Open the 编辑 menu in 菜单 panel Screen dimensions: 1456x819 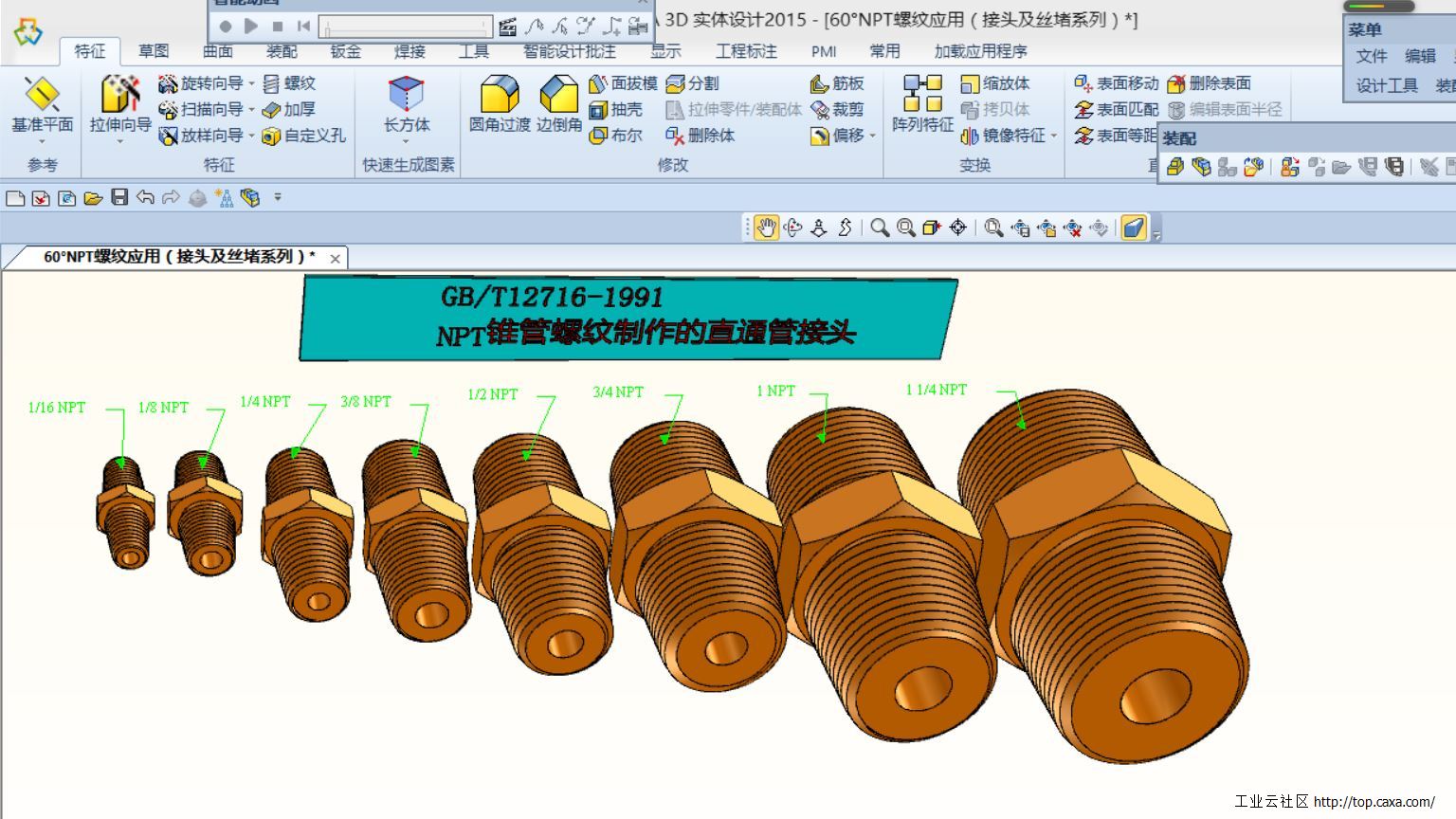tap(1420, 57)
